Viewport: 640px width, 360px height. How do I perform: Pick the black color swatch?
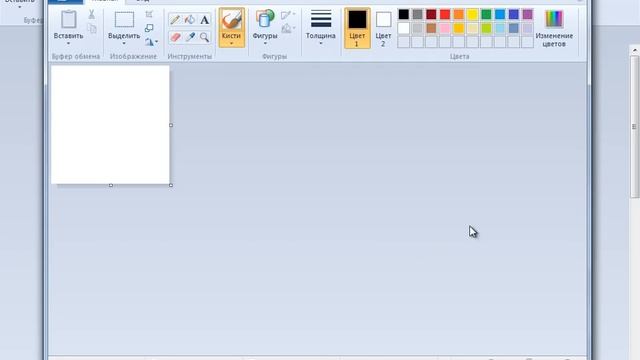coord(404,15)
